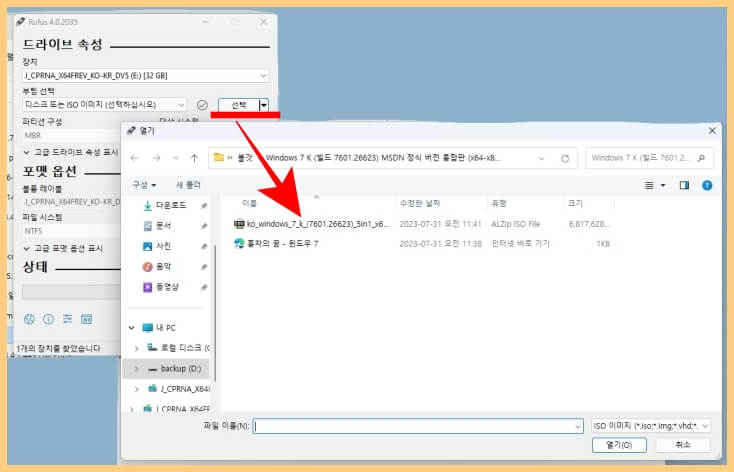
Task: Sort by the 수정한 날짜 column header
Action: (420, 203)
